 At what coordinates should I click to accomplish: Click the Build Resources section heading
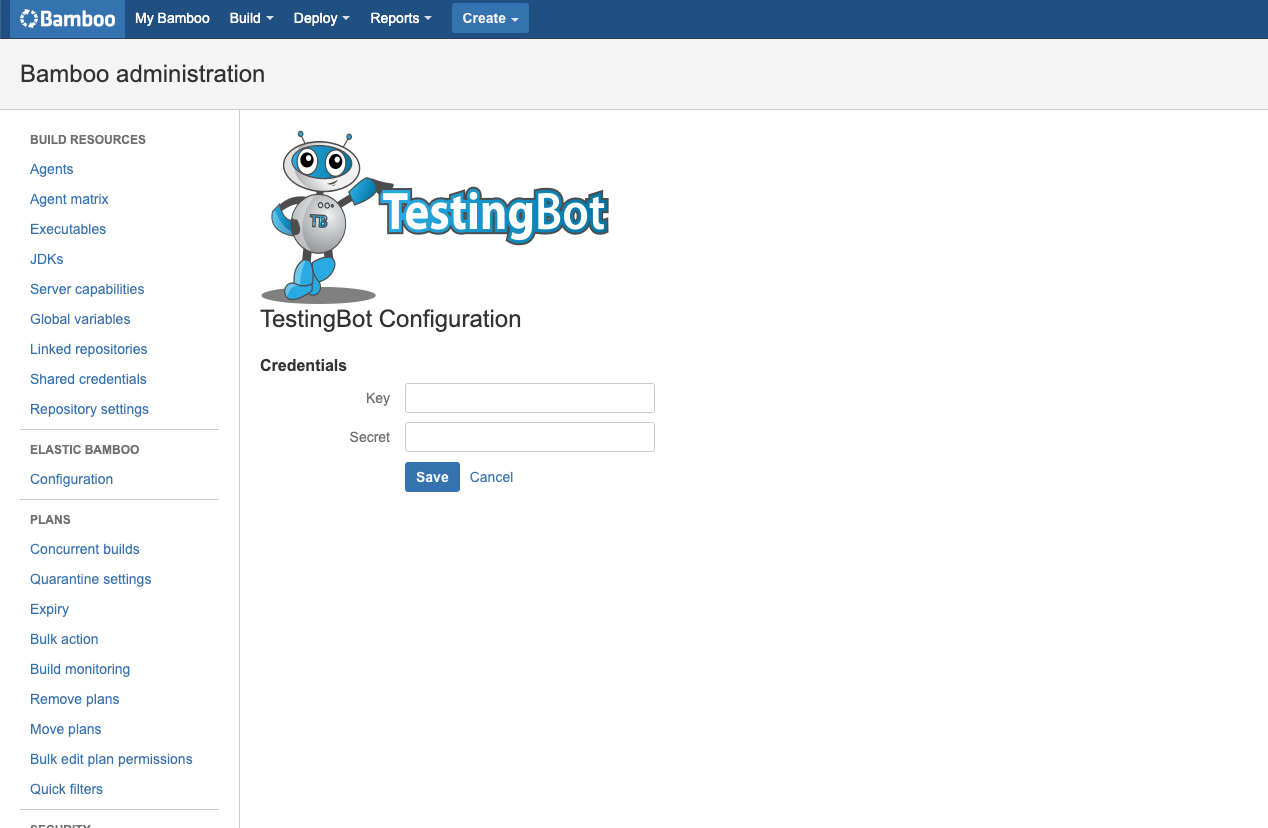[88, 140]
